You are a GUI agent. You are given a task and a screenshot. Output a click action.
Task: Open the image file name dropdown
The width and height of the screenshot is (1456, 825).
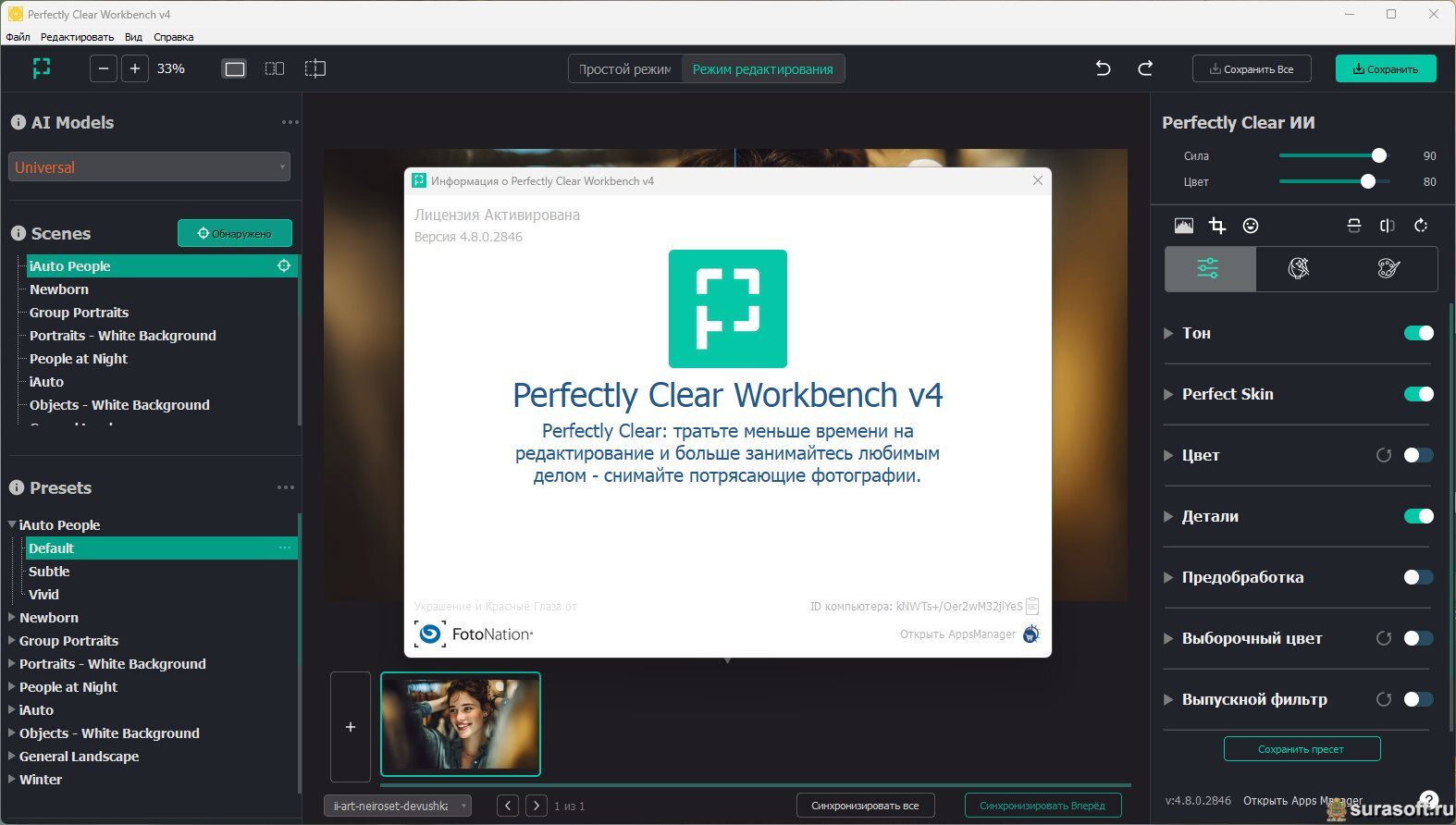pyautogui.click(x=398, y=806)
